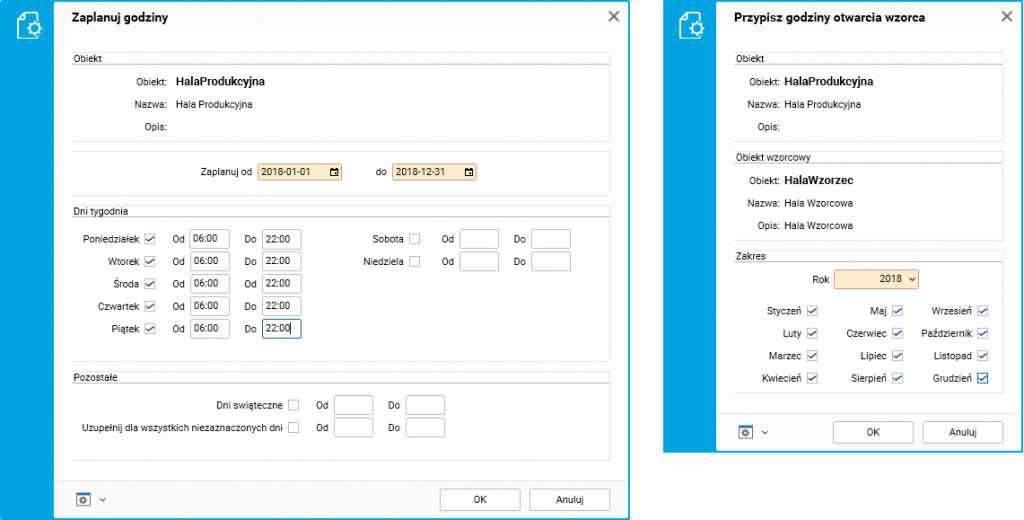Screen dimensions: 1024x520
Task: Open the Rok 2018 year dropdown
Action: pyautogui.click(x=876, y=279)
